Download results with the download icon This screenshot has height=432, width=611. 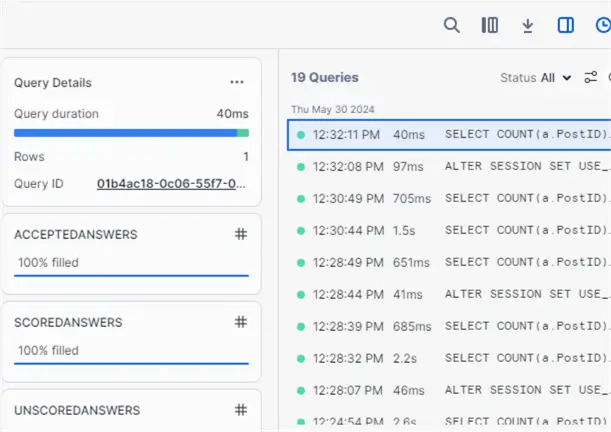point(528,26)
